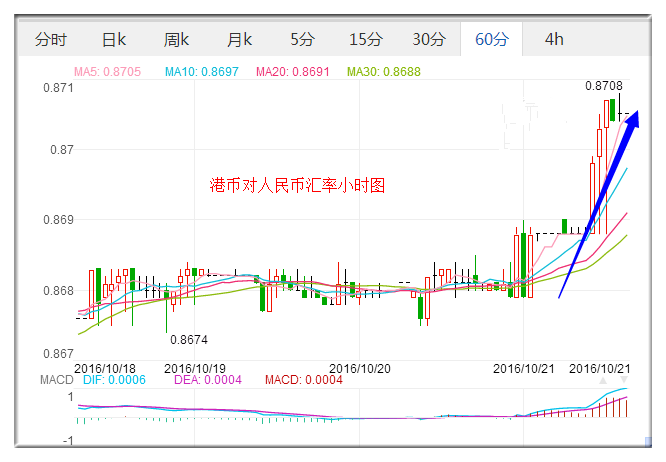Click the MA20: 0.8691 legend label
The height and width of the screenshot is (462, 666).
[x=293, y=71]
